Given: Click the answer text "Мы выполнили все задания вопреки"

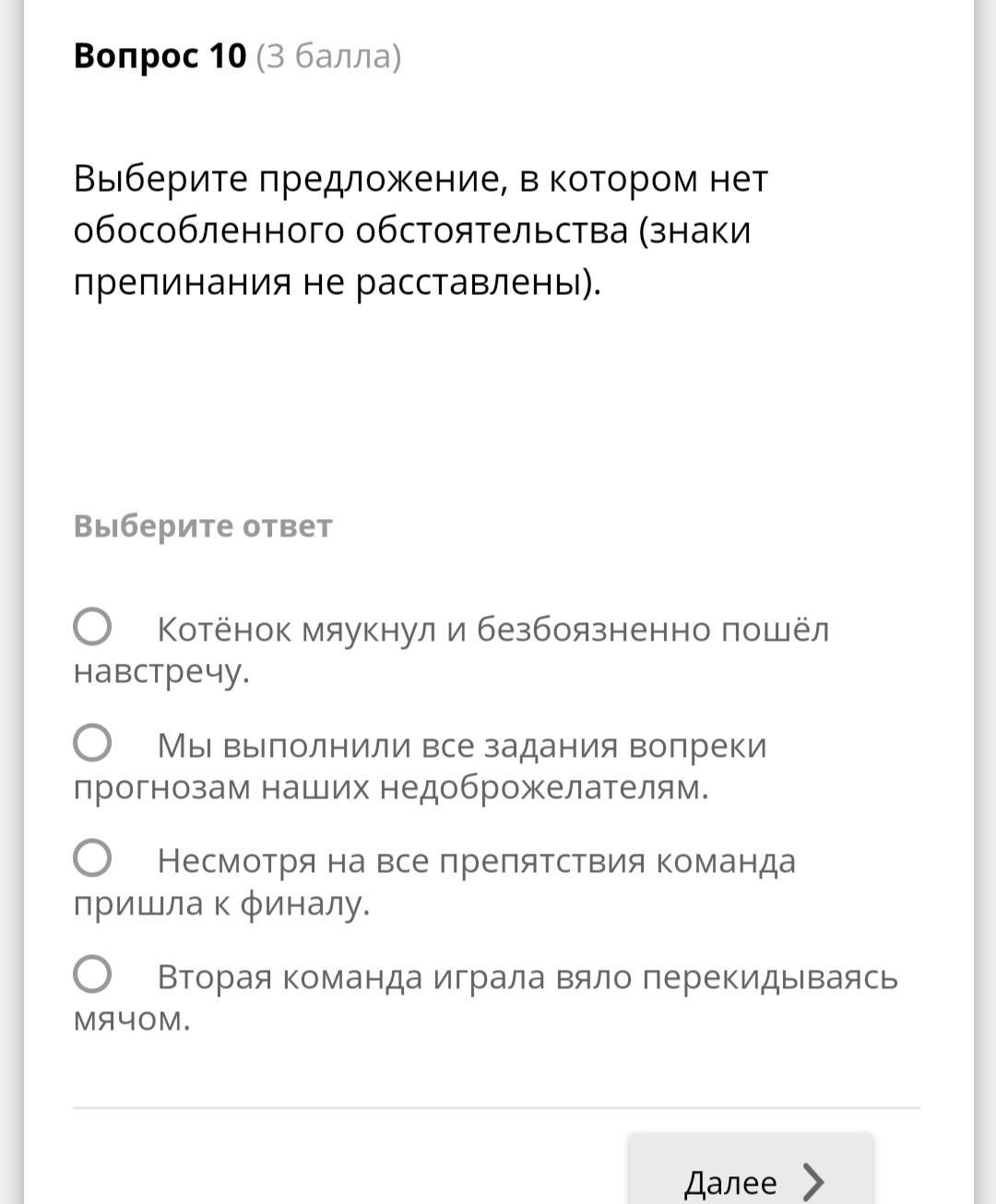Looking at the screenshot, I should click(x=461, y=745).
